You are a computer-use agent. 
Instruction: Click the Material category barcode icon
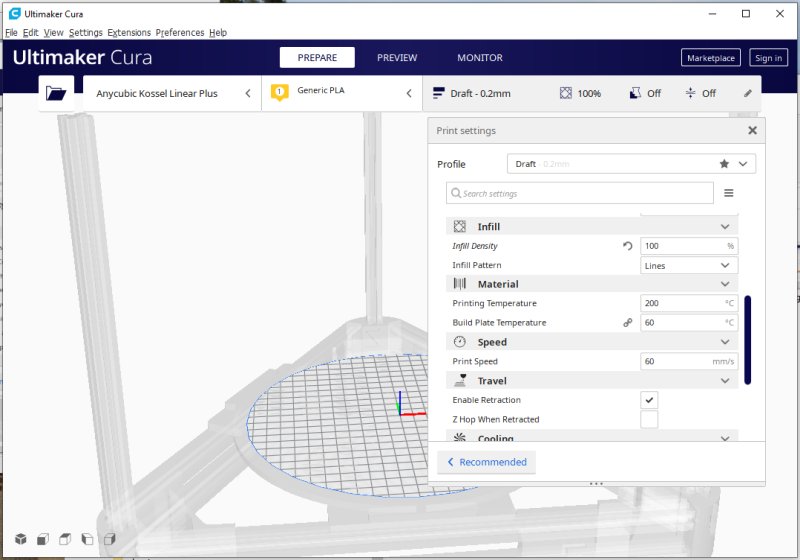(460, 284)
